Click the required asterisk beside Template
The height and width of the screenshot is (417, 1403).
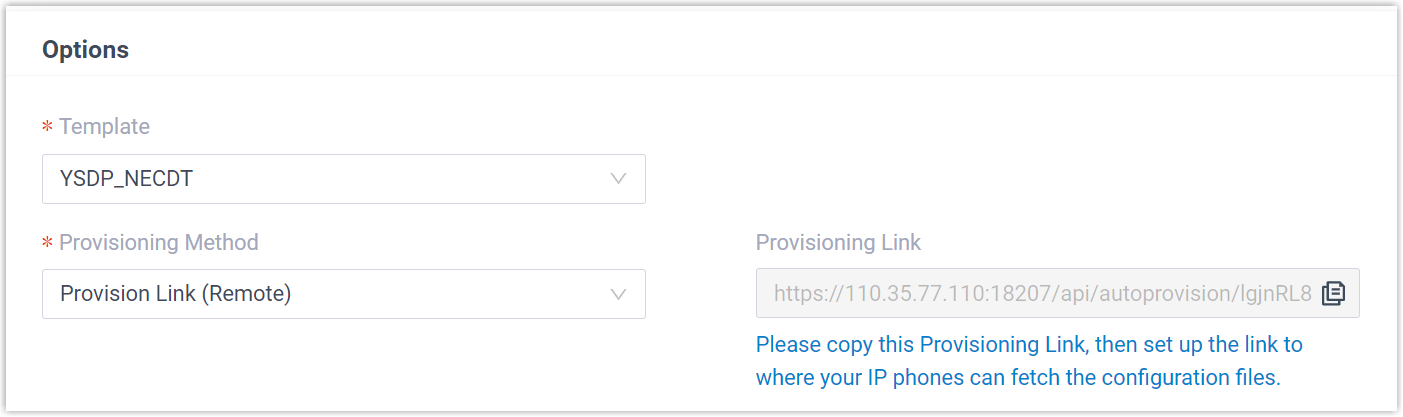[x=47, y=128]
